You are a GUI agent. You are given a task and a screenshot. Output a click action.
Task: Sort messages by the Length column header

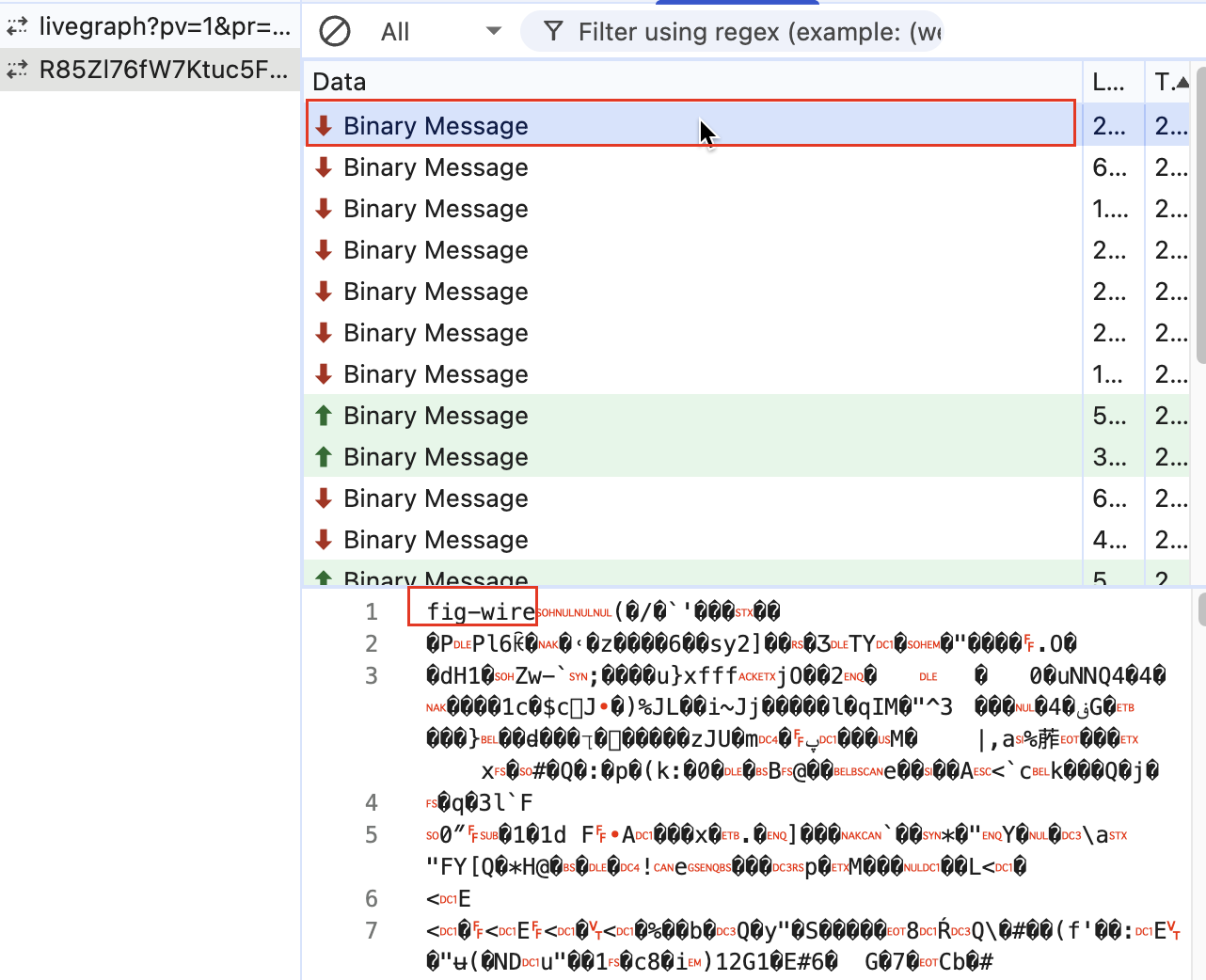1111,82
